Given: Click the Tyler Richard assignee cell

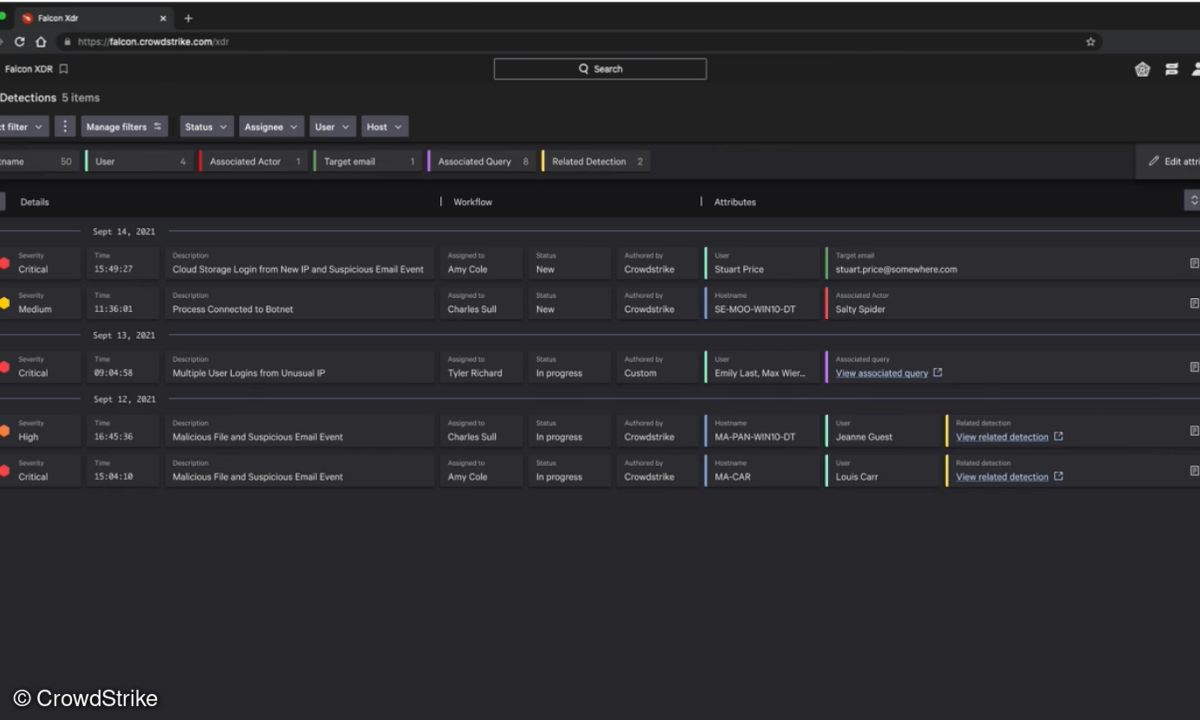Looking at the screenshot, I should 481,367.
